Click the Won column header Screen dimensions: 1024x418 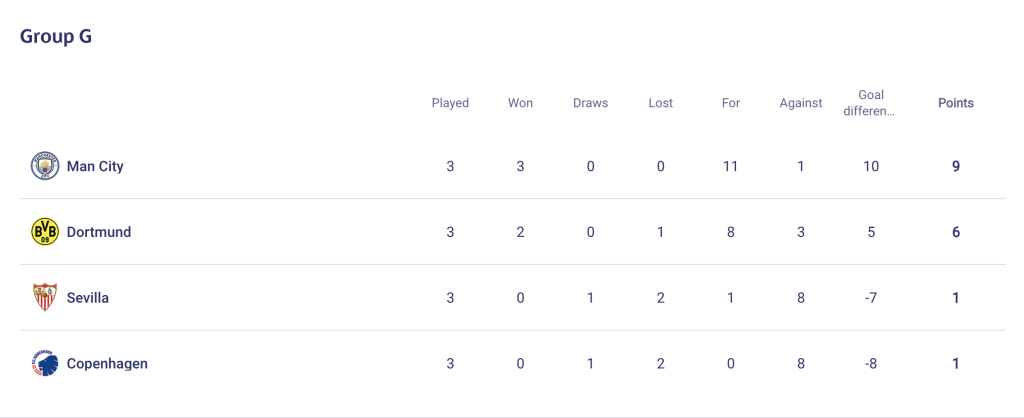[x=520, y=103]
